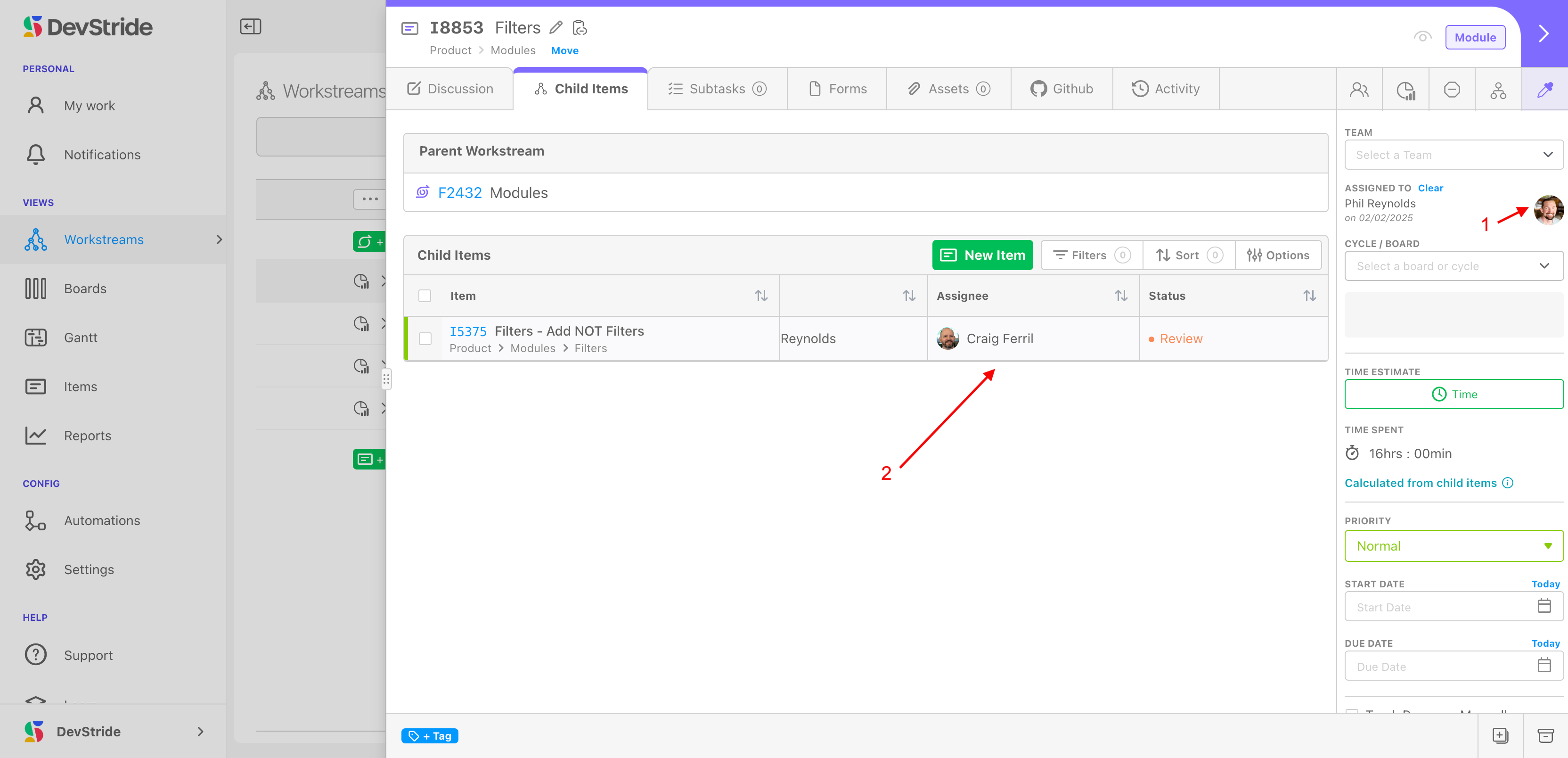Check the I5375 row checkbox

pyautogui.click(x=425, y=338)
